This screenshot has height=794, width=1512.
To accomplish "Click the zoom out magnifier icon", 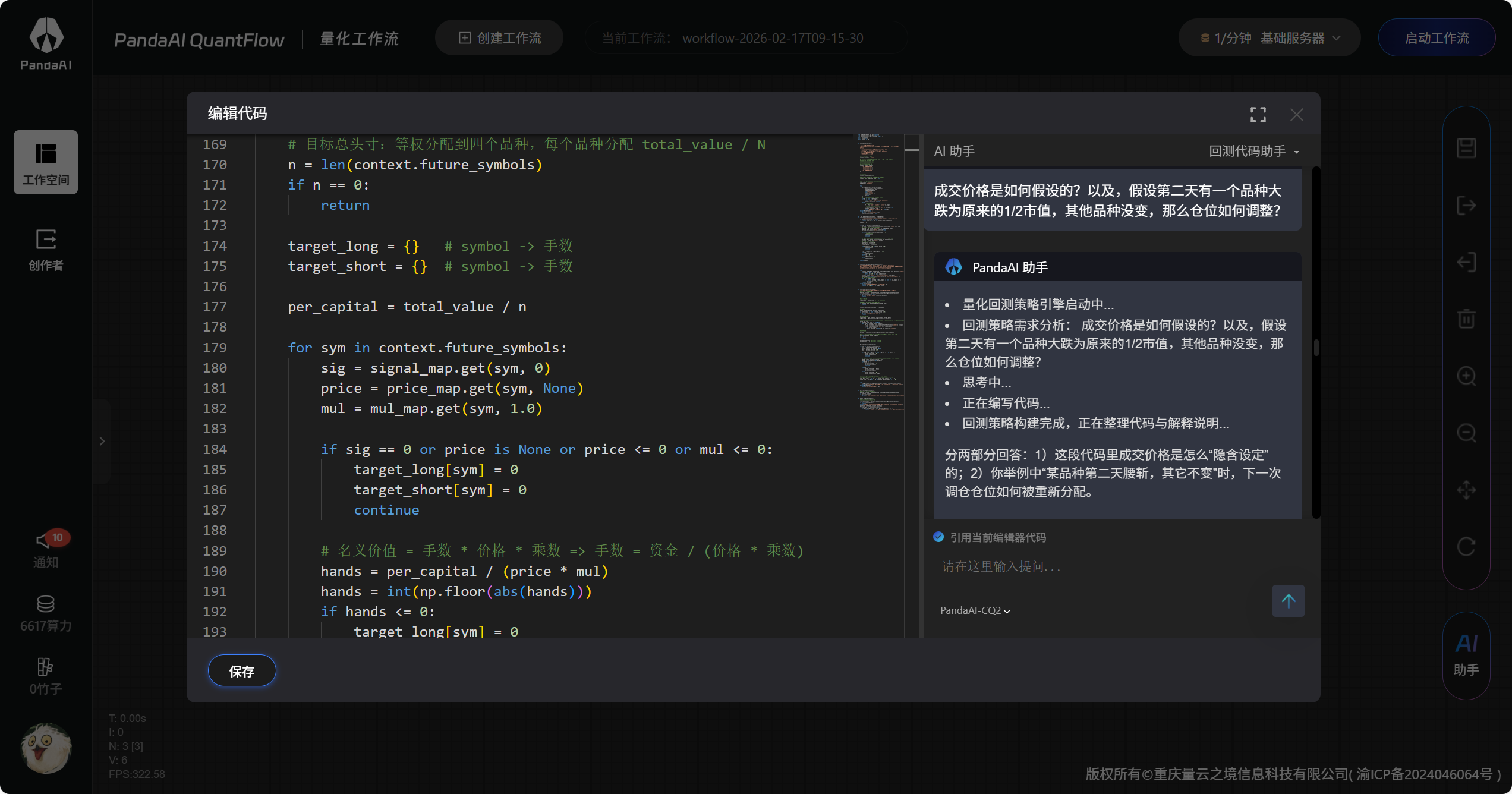I will pos(1466,433).
